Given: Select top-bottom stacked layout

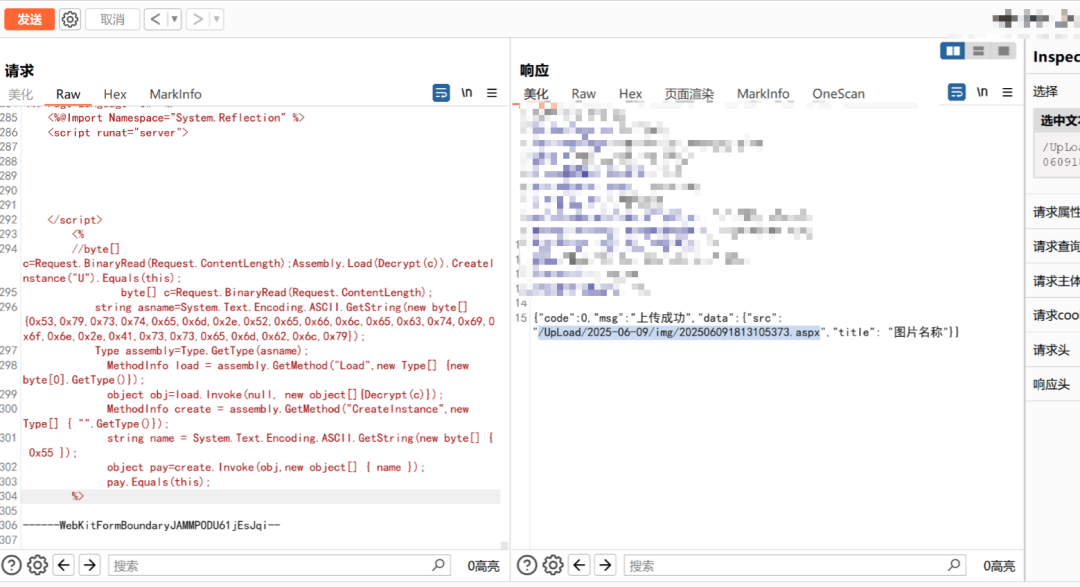Looking at the screenshot, I should pos(978,51).
